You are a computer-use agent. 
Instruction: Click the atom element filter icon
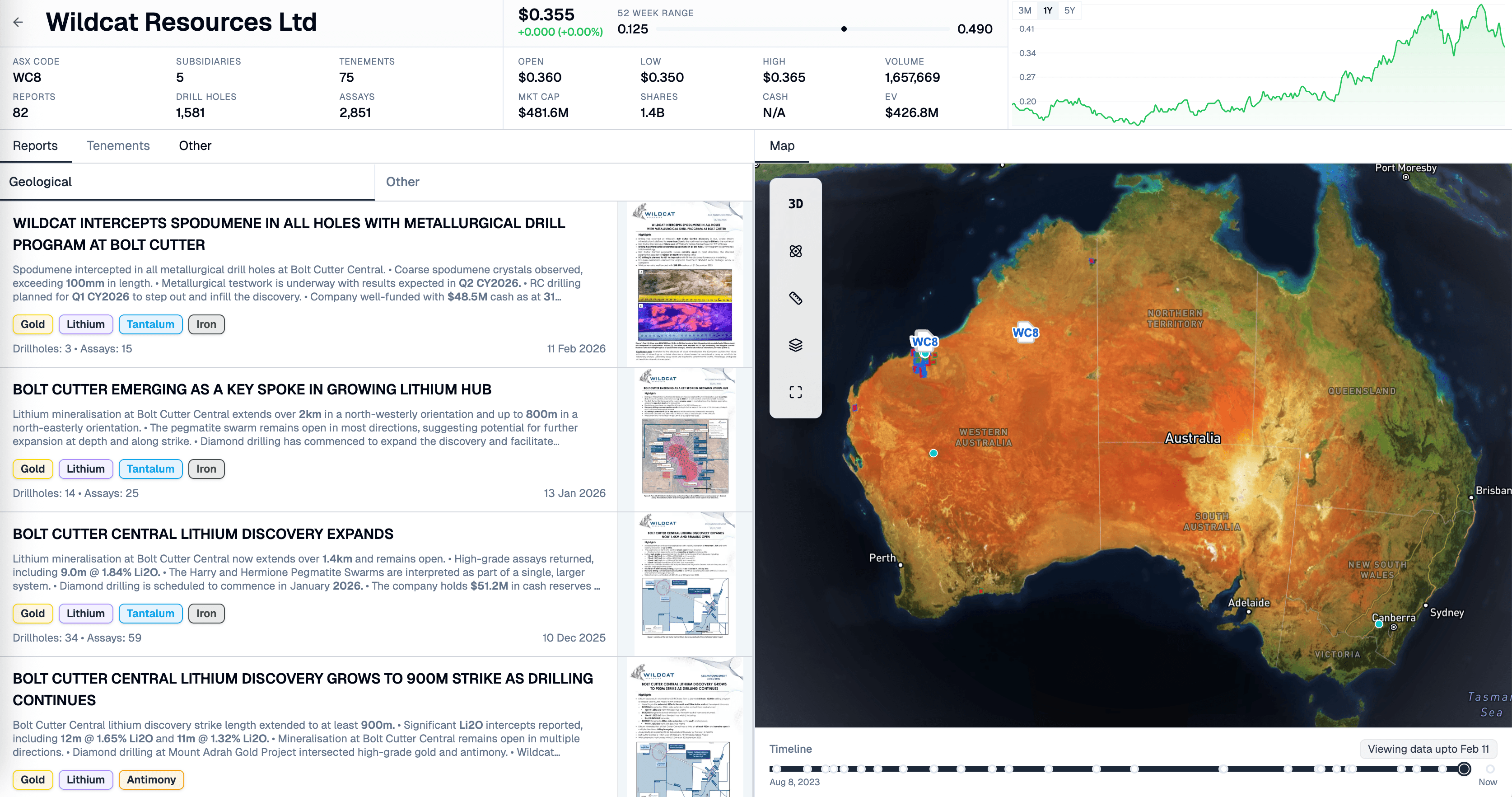pyautogui.click(x=795, y=251)
